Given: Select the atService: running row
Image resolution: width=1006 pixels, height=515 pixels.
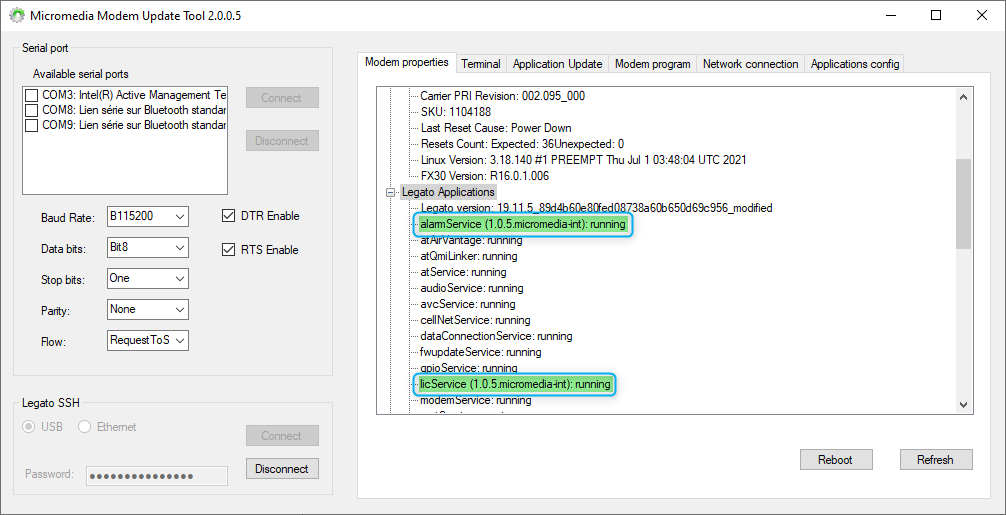Looking at the screenshot, I should (463, 272).
